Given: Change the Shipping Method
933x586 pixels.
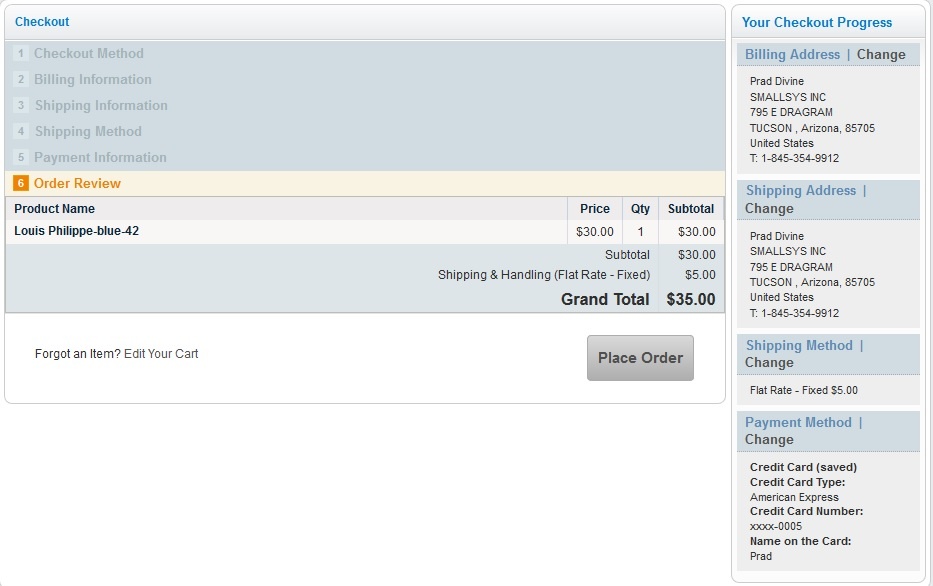Looking at the screenshot, I should 768,363.
